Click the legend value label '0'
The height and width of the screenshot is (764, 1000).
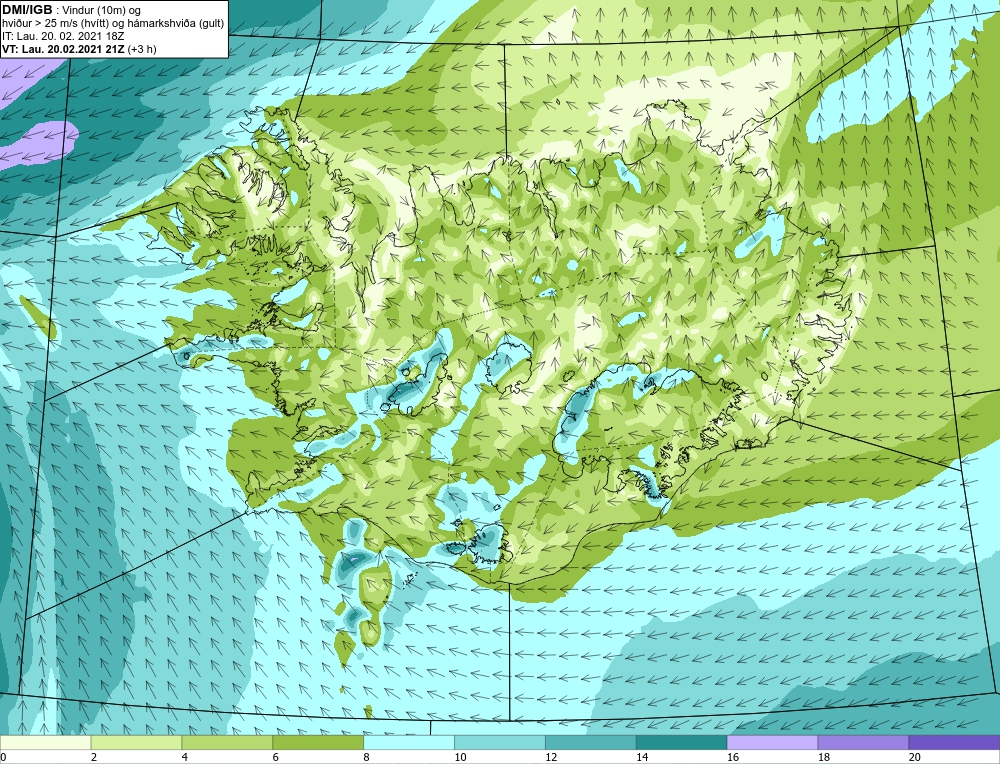click(3, 758)
